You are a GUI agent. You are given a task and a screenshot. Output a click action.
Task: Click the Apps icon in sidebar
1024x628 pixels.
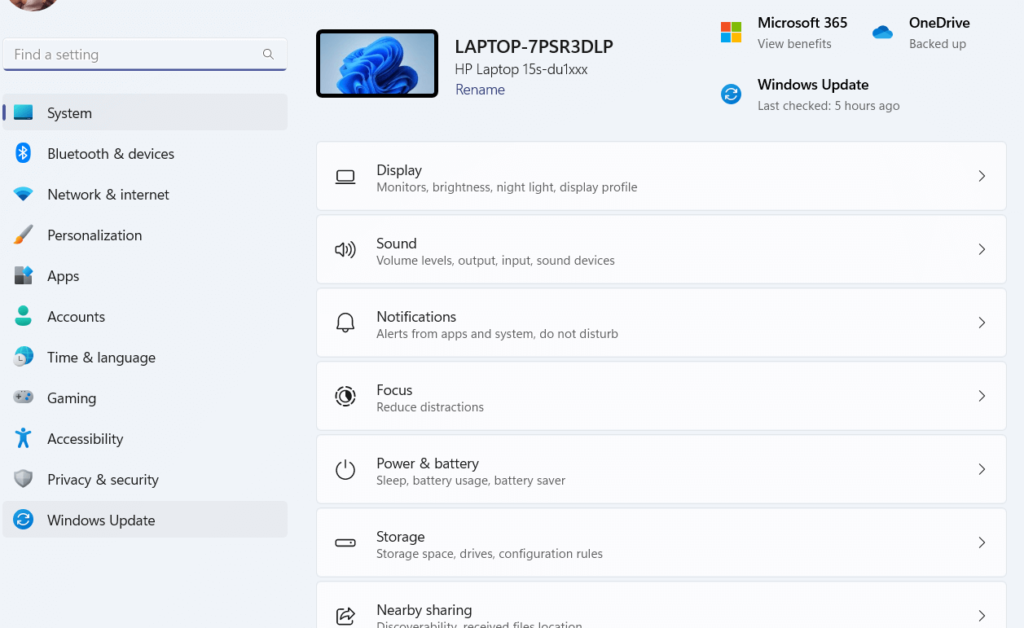tap(24, 275)
